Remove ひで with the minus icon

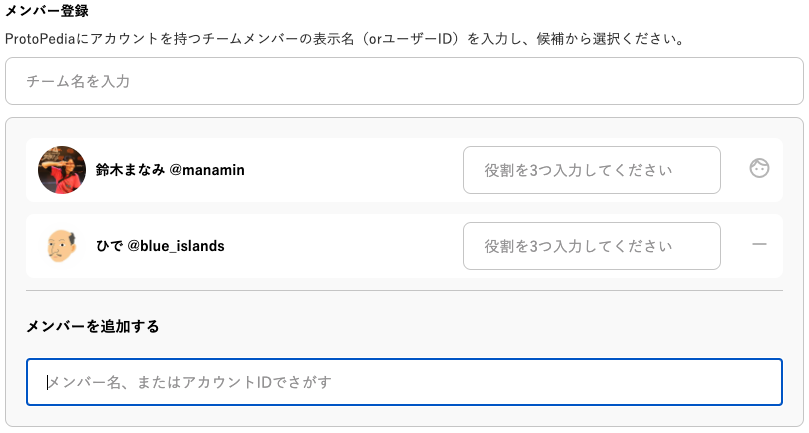(x=759, y=244)
